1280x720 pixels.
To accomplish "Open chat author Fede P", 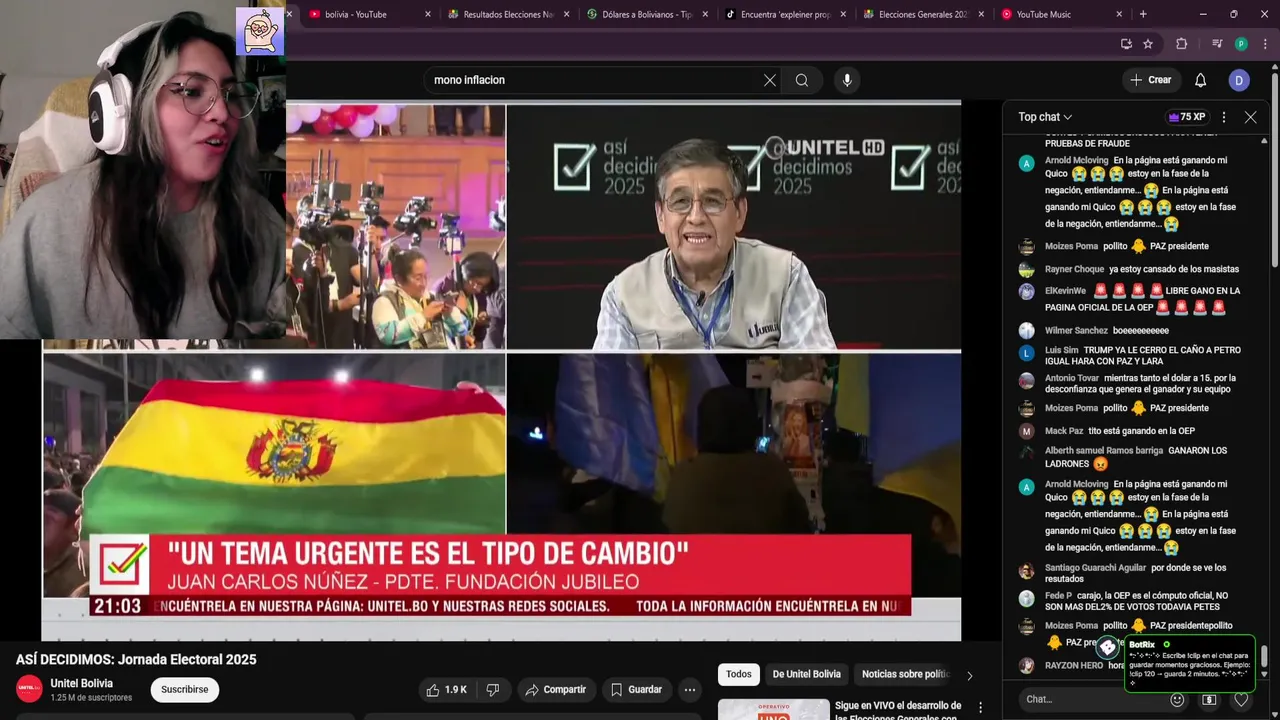I will [x=1058, y=596].
